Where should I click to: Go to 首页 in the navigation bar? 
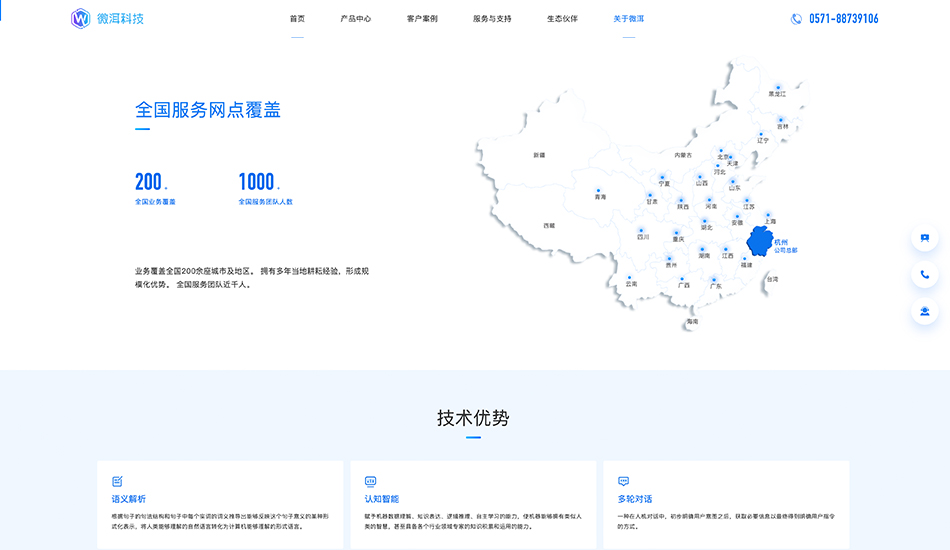[x=297, y=18]
